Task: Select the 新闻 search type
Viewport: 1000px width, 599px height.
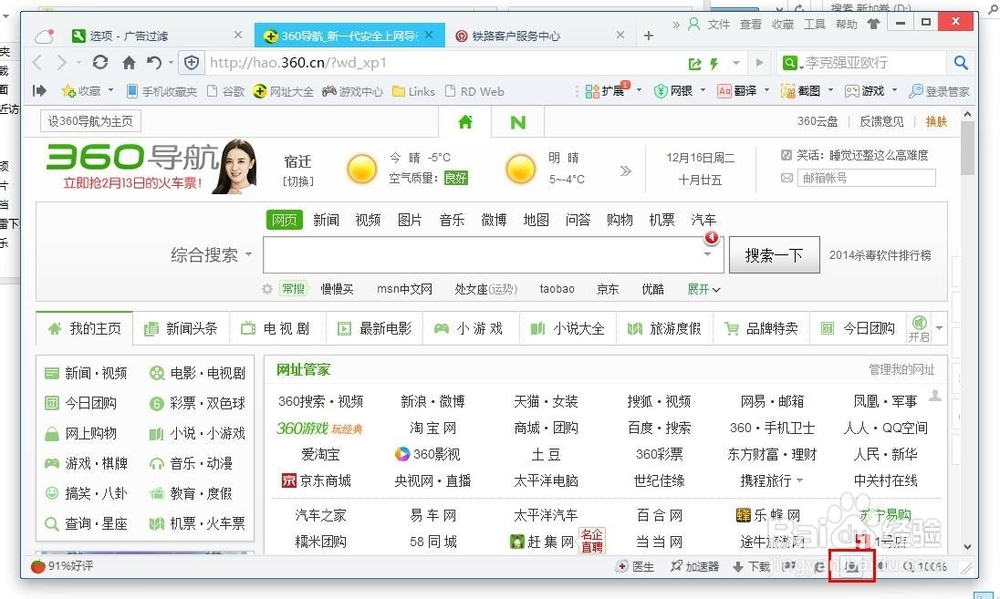Action: [x=326, y=219]
